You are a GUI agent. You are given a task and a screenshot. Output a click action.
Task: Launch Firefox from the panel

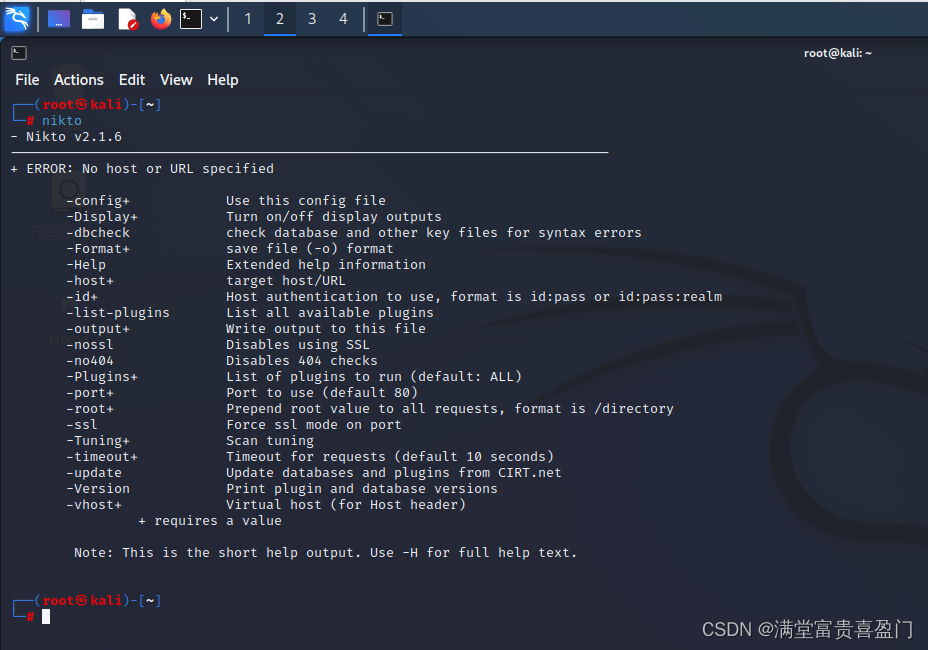pos(160,19)
